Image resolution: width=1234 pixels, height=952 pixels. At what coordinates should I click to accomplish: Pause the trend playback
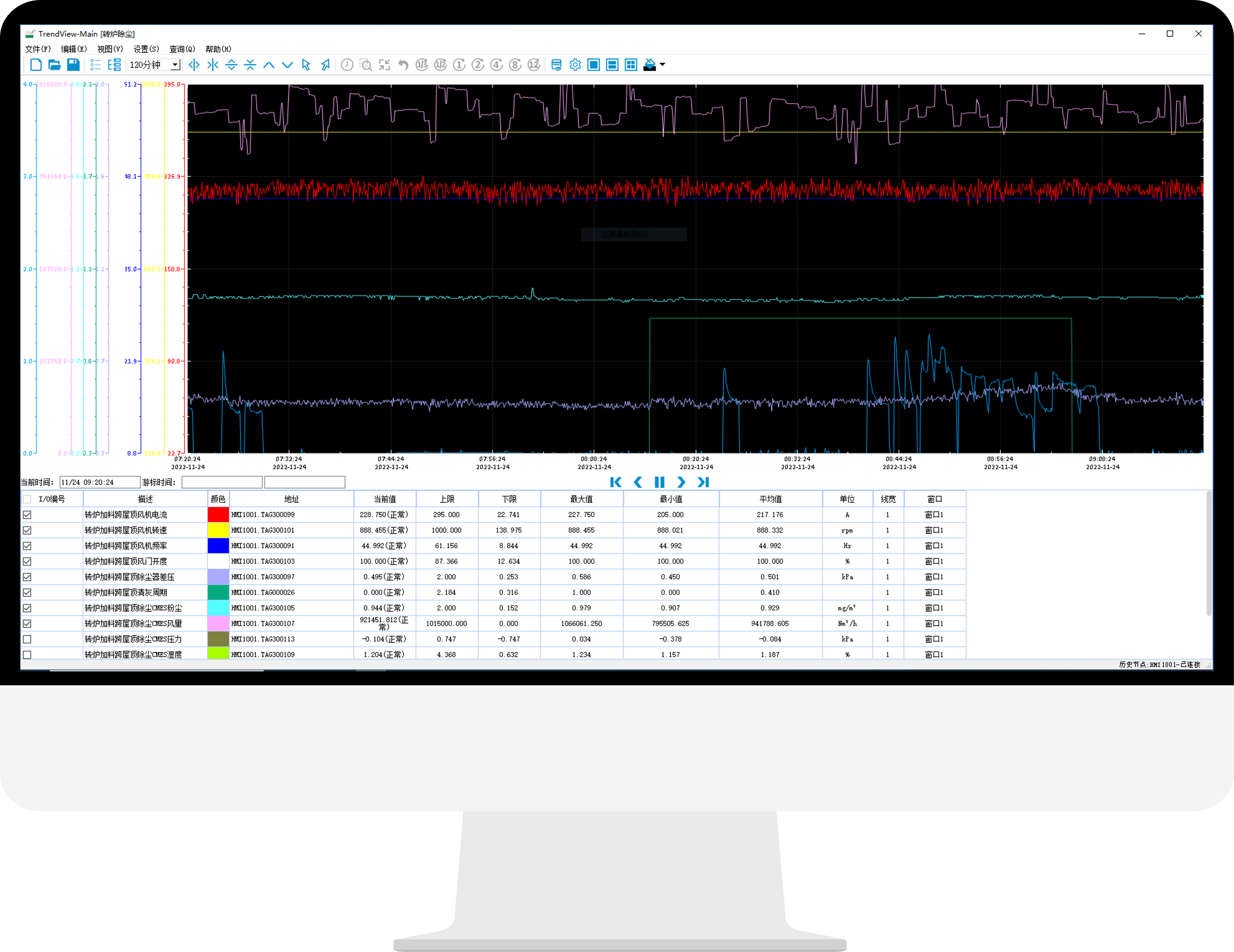coord(659,482)
